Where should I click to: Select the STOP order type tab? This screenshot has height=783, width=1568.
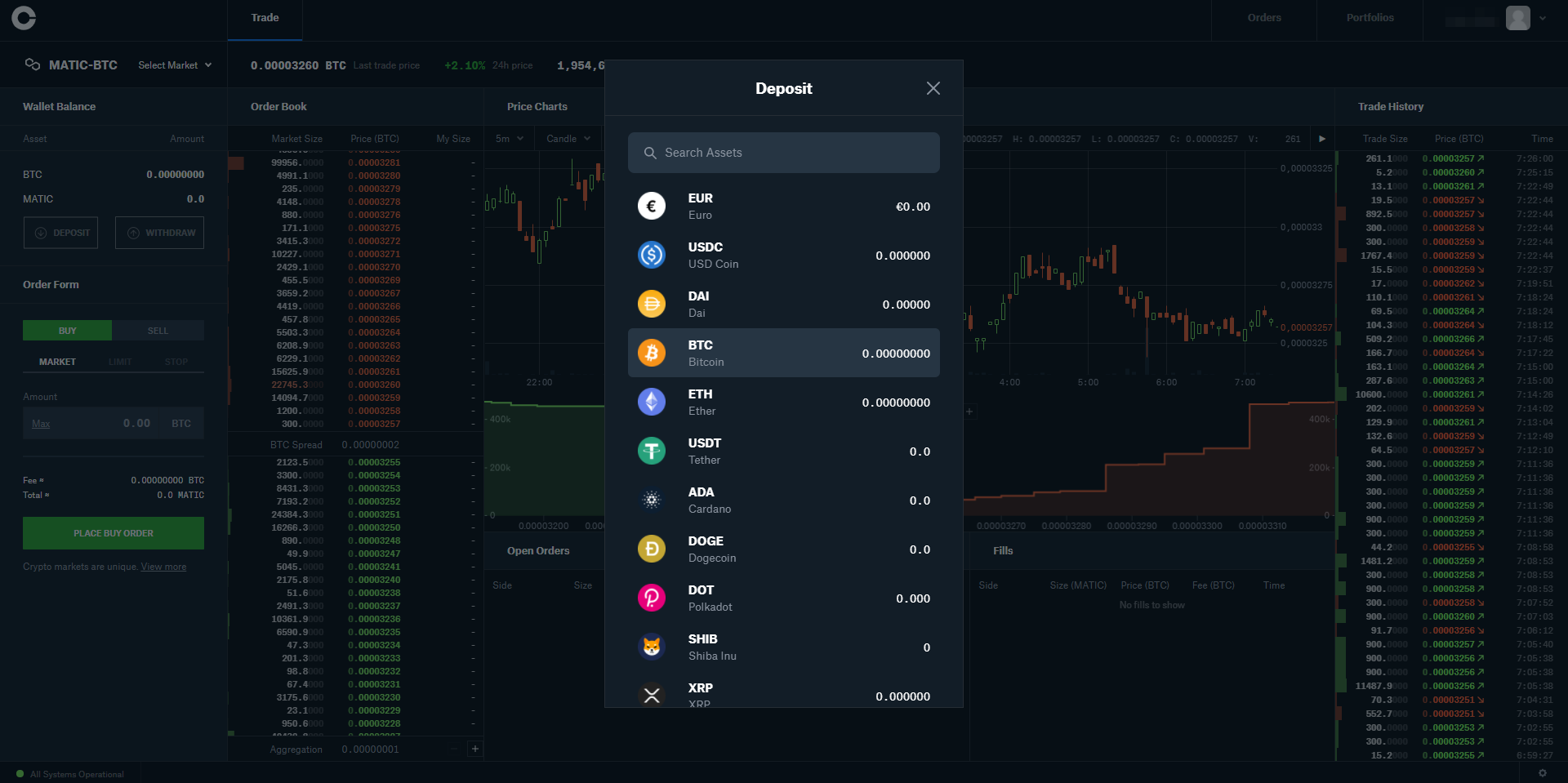click(x=176, y=362)
